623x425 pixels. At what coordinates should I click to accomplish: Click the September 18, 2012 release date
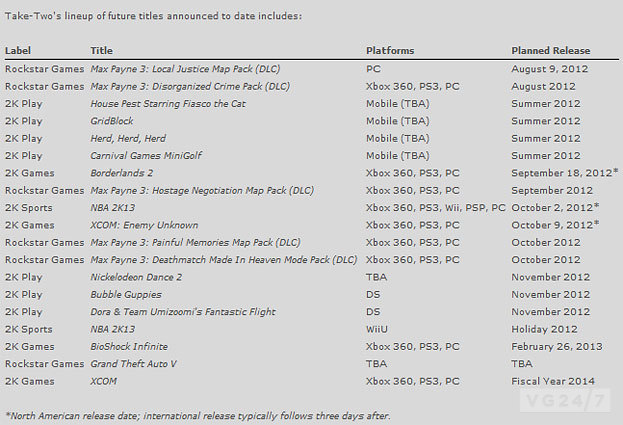pos(564,173)
